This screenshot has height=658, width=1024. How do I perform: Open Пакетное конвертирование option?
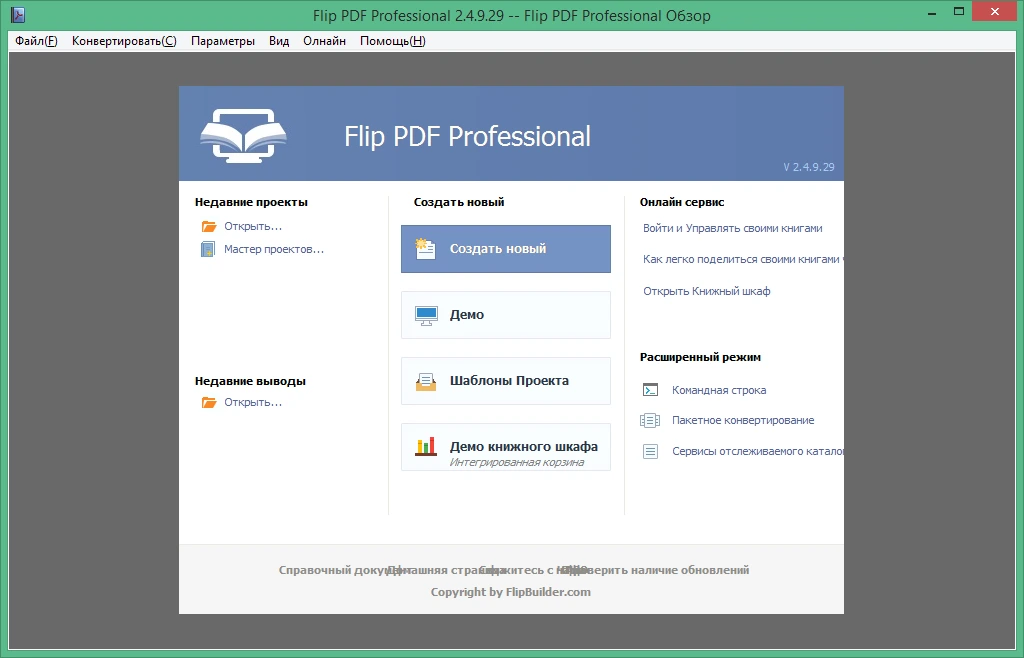tap(743, 420)
